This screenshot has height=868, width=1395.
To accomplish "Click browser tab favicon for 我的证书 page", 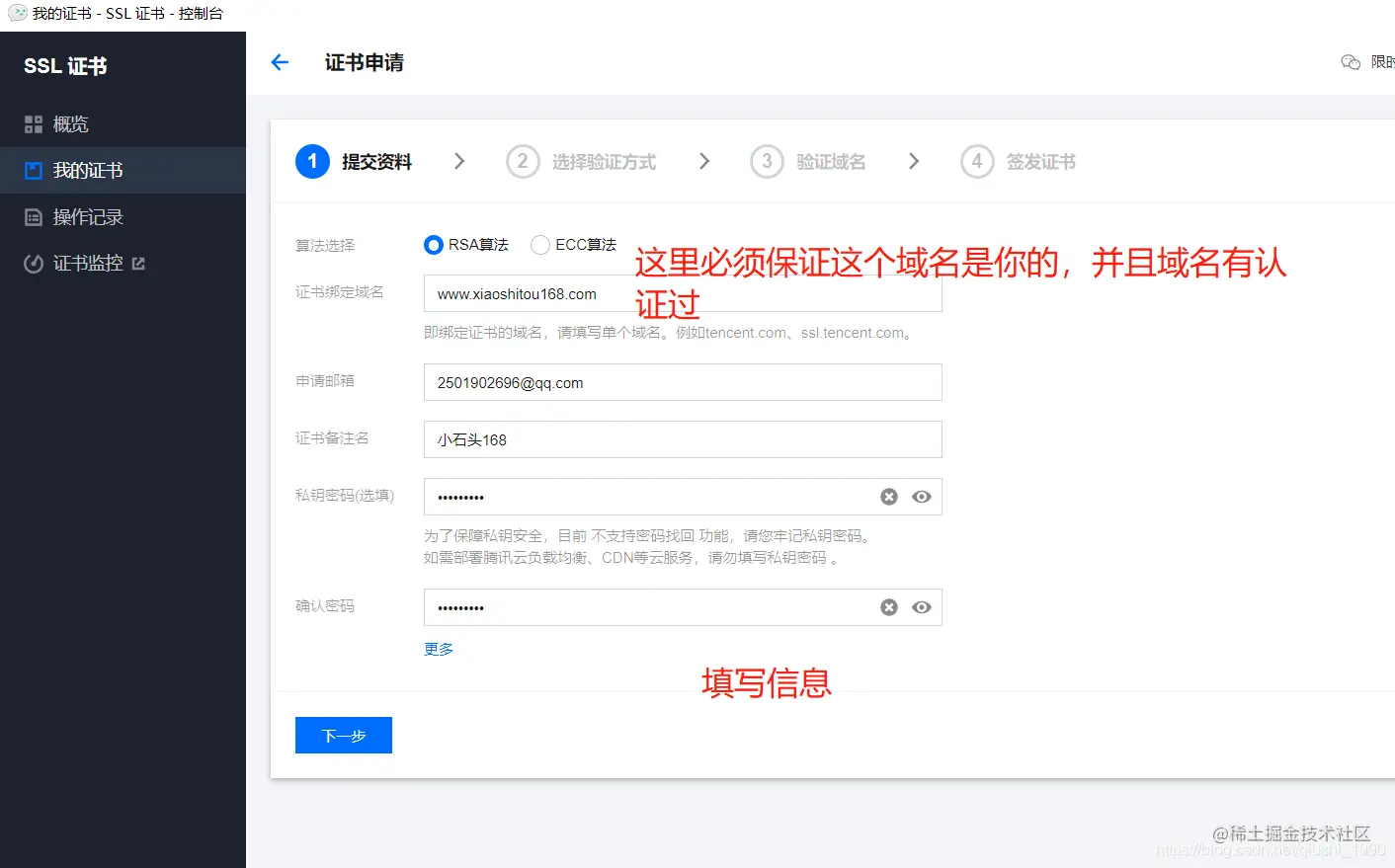I will coord(17,13).
